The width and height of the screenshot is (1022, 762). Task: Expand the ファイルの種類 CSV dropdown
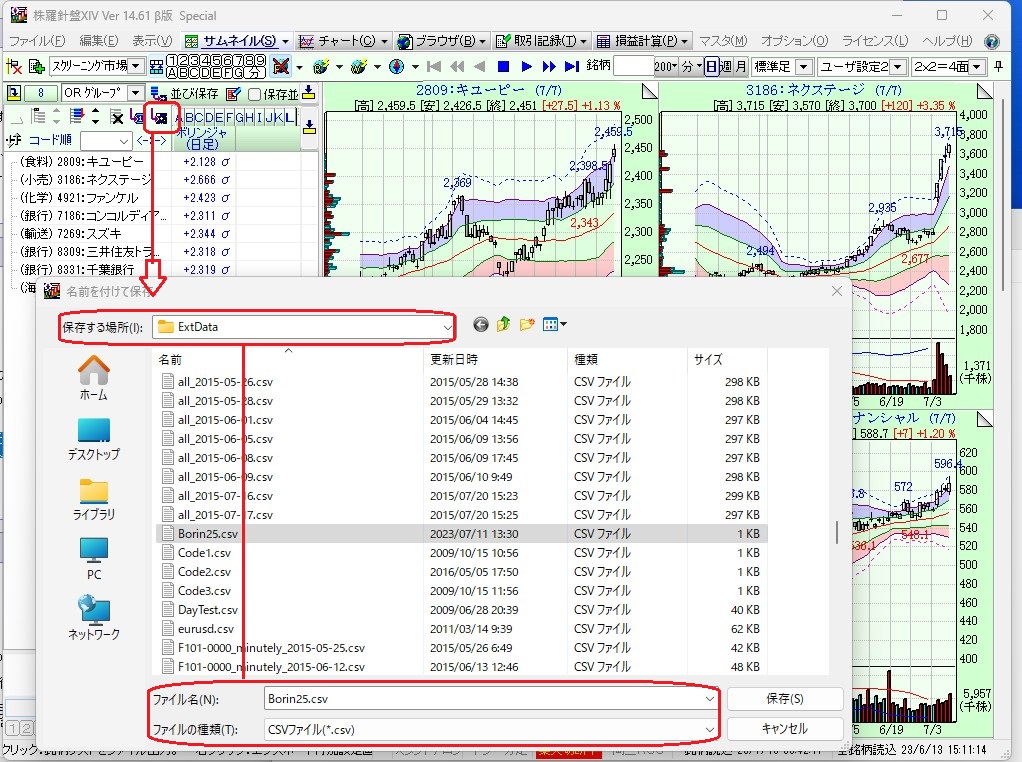[x=709, y=729]
